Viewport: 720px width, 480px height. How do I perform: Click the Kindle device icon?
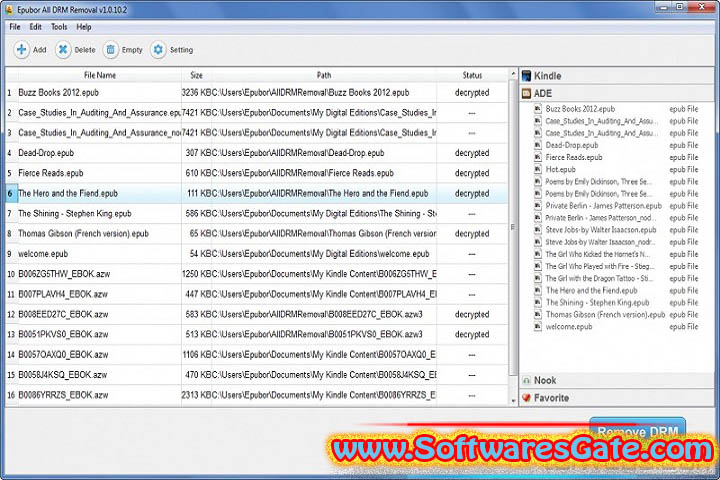526,76
